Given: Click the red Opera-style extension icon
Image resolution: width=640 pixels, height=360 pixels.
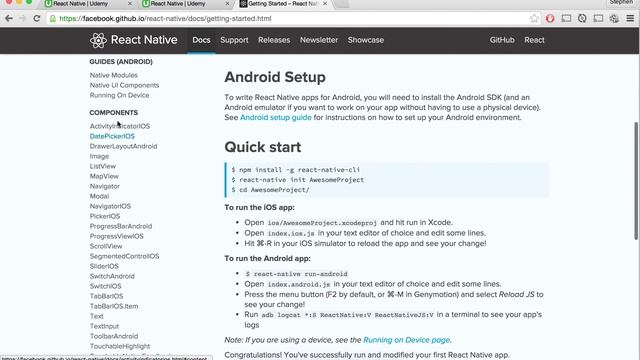Looking at the screenshot, I should 550,18.
